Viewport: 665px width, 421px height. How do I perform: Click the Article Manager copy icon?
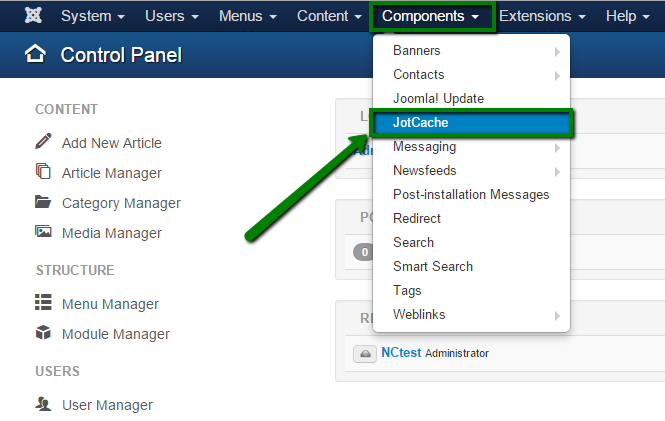point(43,171)
